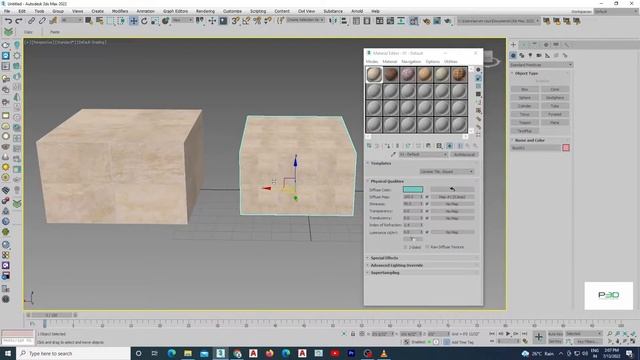
Task: Toggle Luminance map enable checkbox
Action: click(x=427, y=232)
